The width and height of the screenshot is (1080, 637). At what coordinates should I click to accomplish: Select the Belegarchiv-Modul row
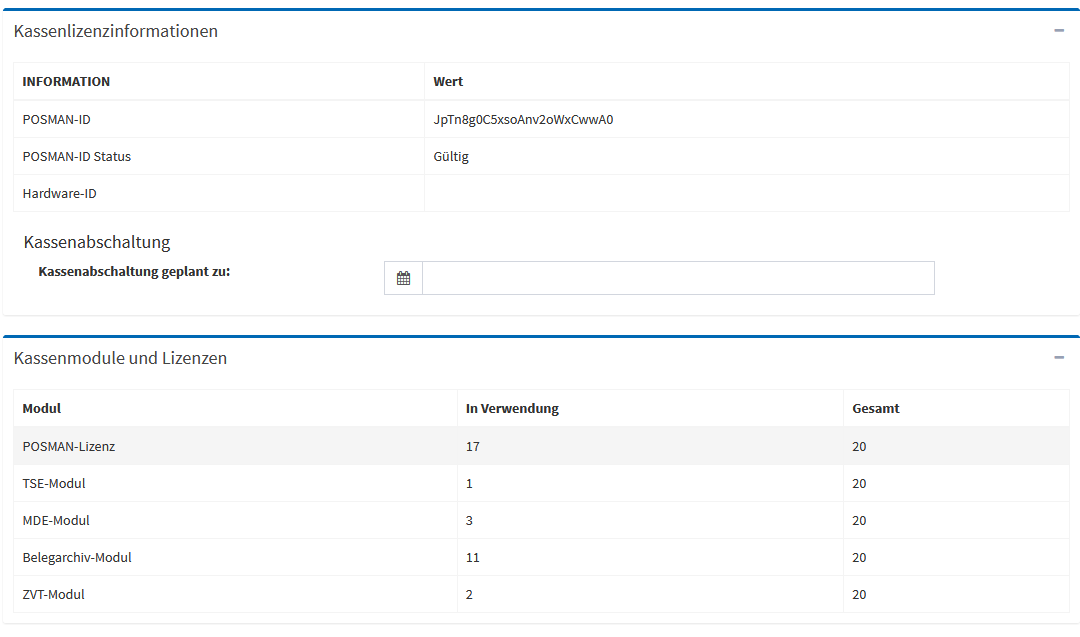click(x=77, y=558)
